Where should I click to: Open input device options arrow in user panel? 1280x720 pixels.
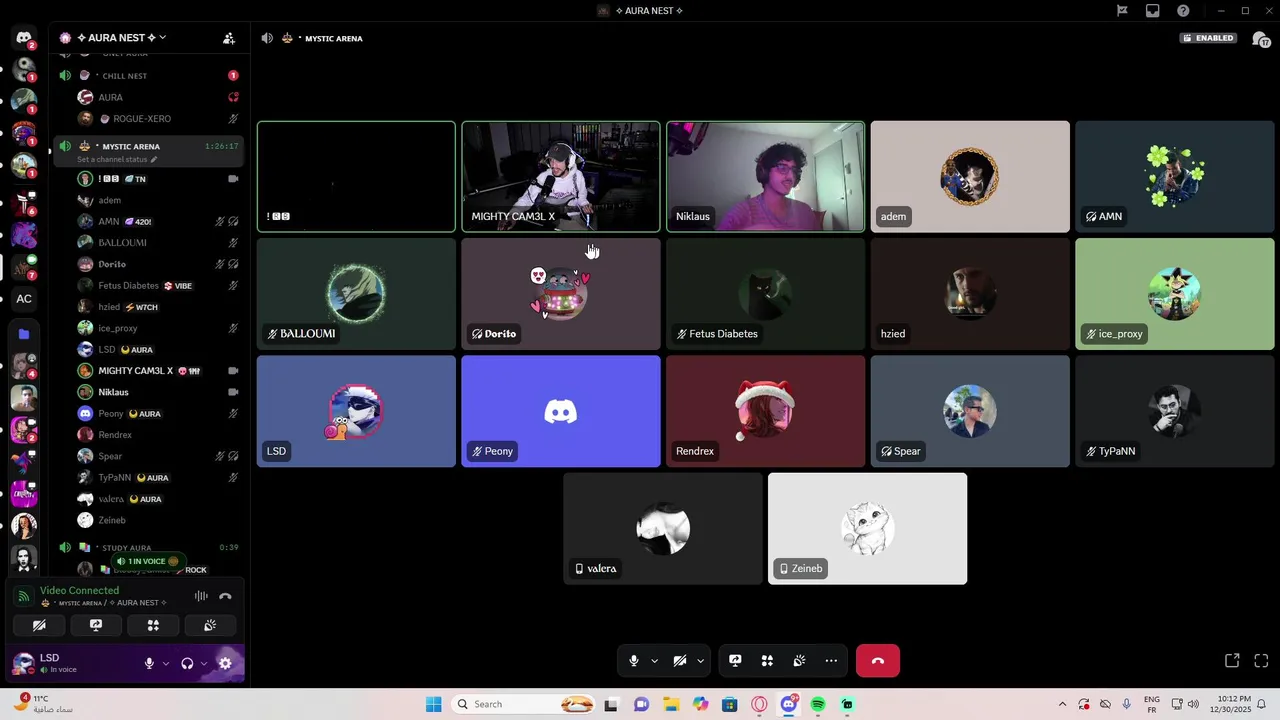point(166,663)
